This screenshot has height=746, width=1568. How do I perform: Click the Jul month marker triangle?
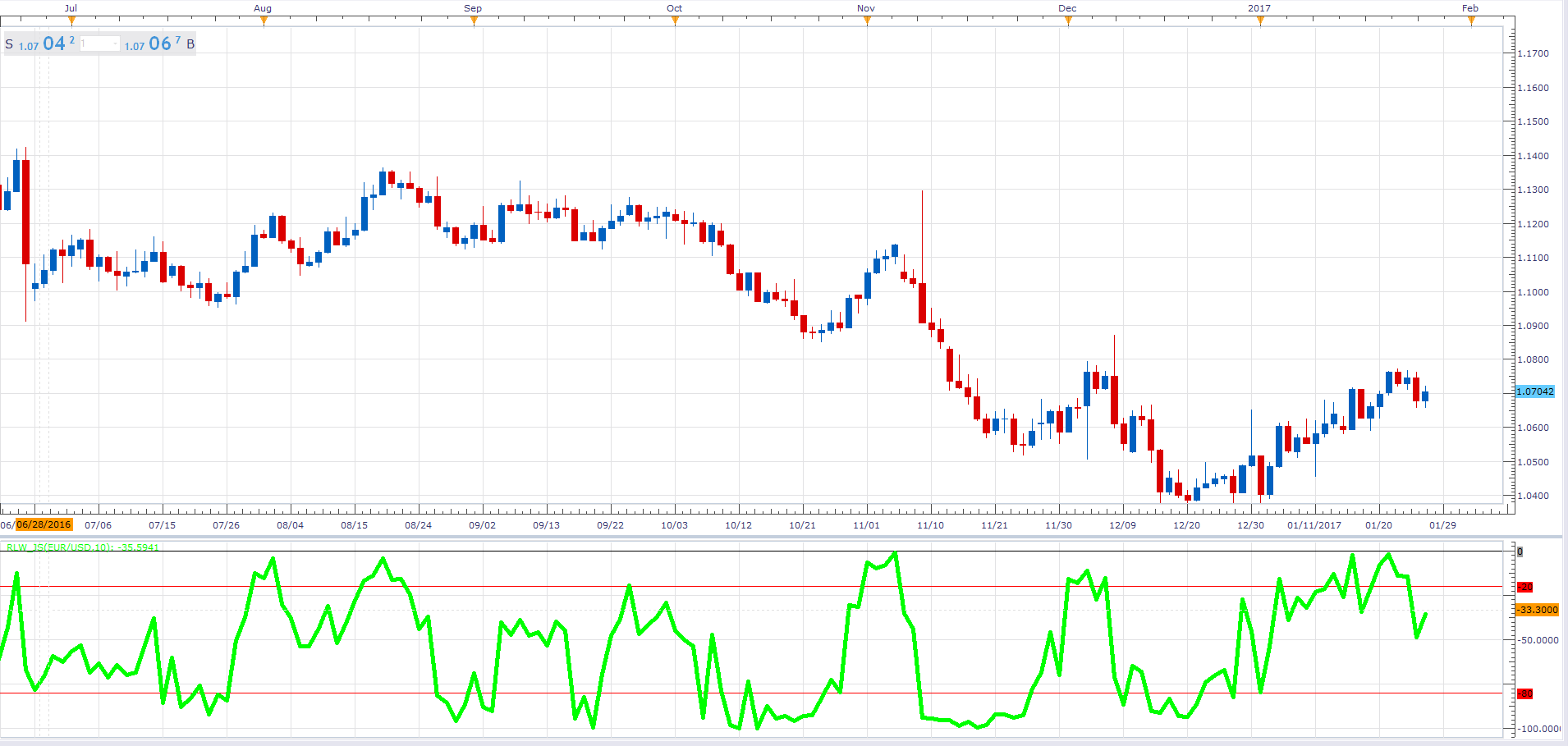point(71,21)
